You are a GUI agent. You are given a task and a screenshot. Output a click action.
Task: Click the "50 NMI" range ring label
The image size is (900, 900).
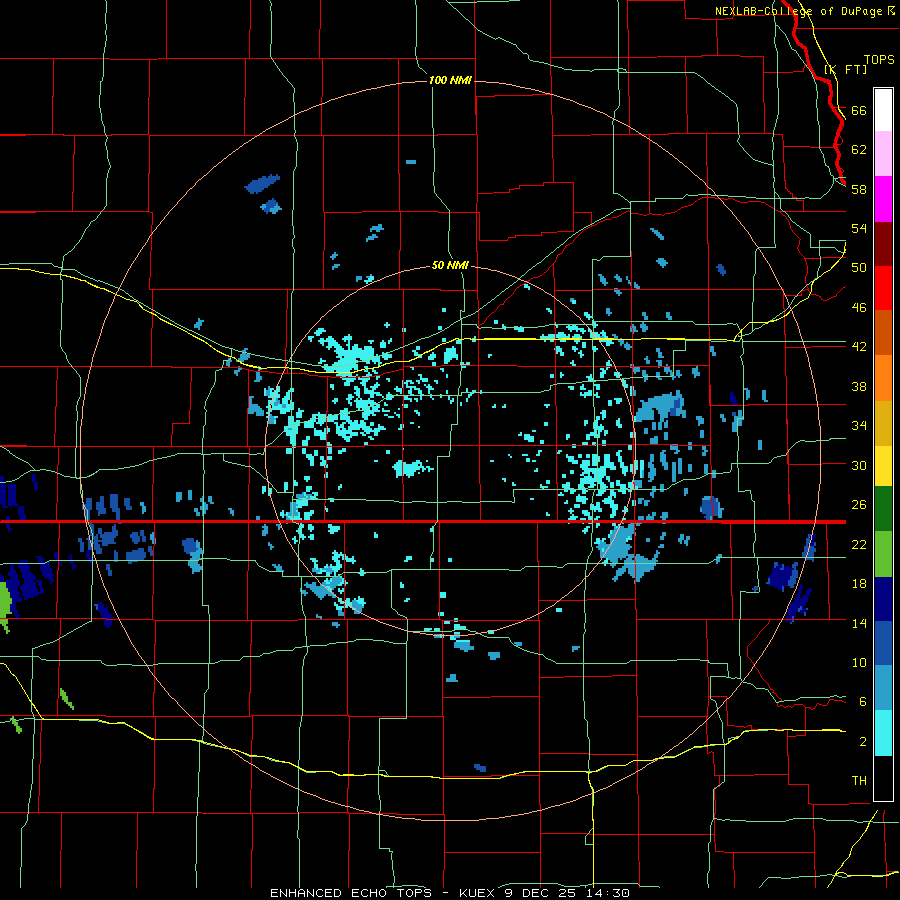coord(450,266)
